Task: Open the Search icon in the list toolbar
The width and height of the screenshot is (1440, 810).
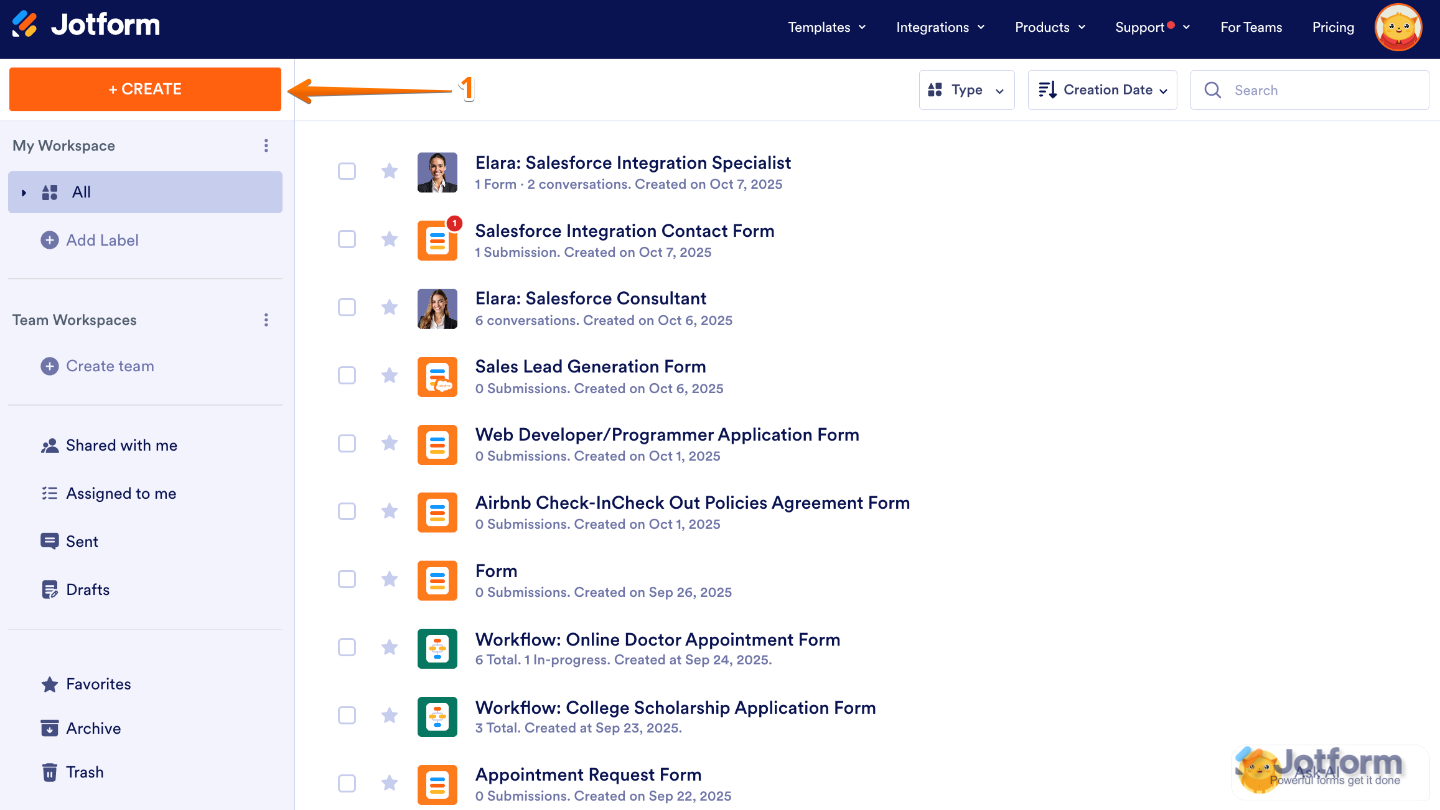Action: pyautogui.click(x=1212, y=90)
